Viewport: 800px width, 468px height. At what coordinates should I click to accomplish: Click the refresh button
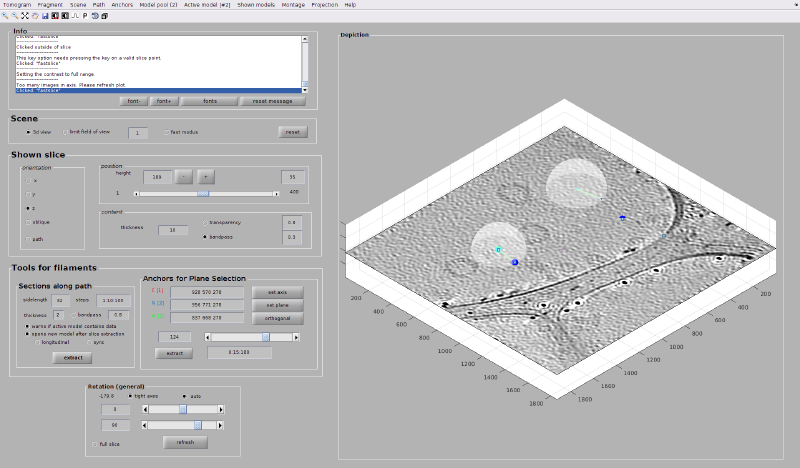tap(185, 442)
